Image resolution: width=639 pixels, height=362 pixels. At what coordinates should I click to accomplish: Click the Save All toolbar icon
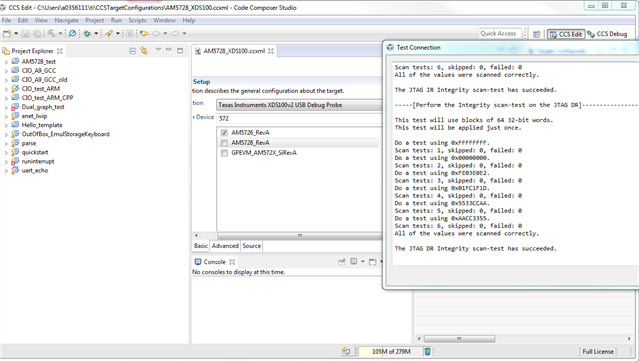point(37,33)
